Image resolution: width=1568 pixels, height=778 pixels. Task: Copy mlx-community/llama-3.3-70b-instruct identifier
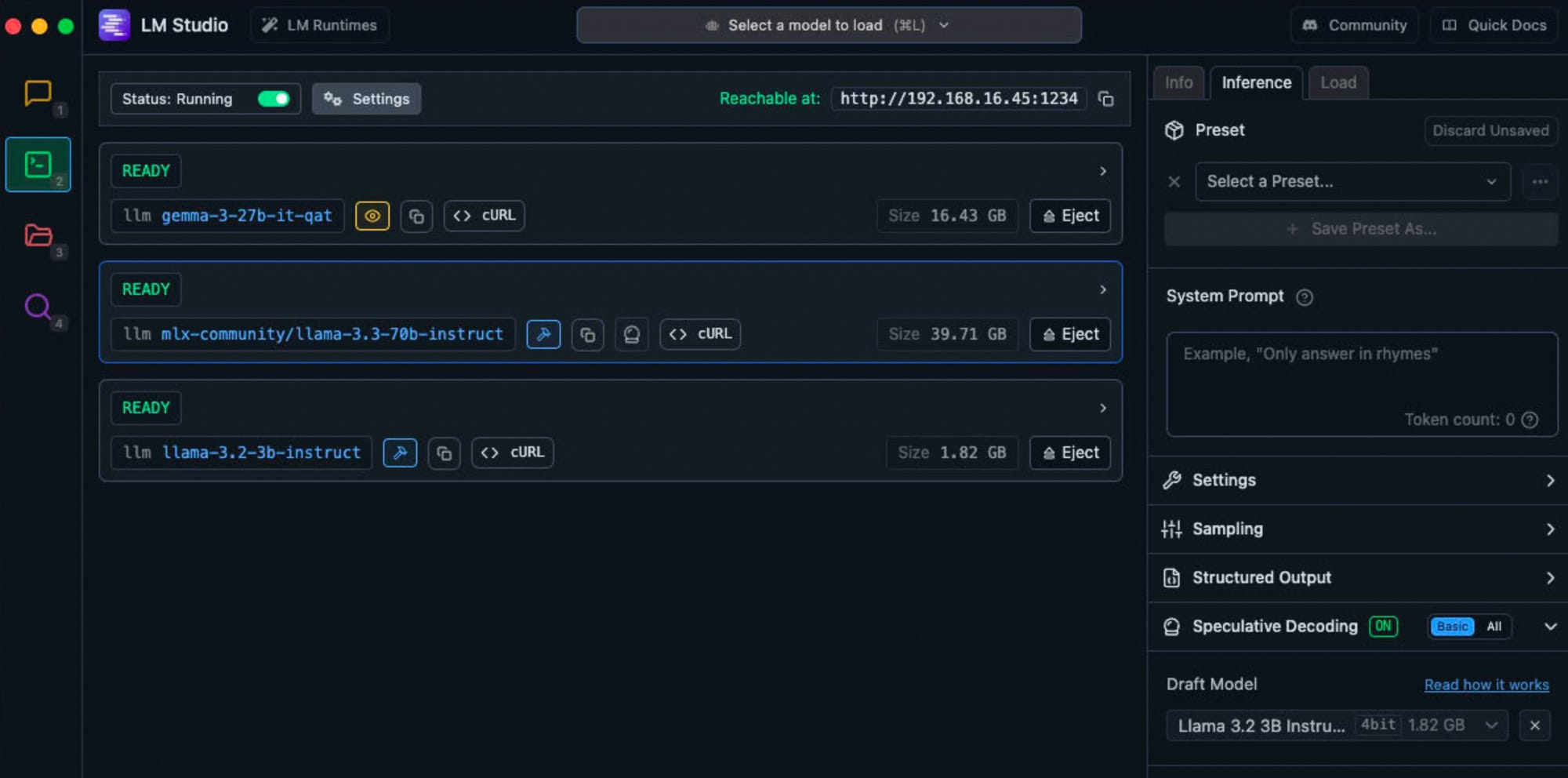coord(587,335)
